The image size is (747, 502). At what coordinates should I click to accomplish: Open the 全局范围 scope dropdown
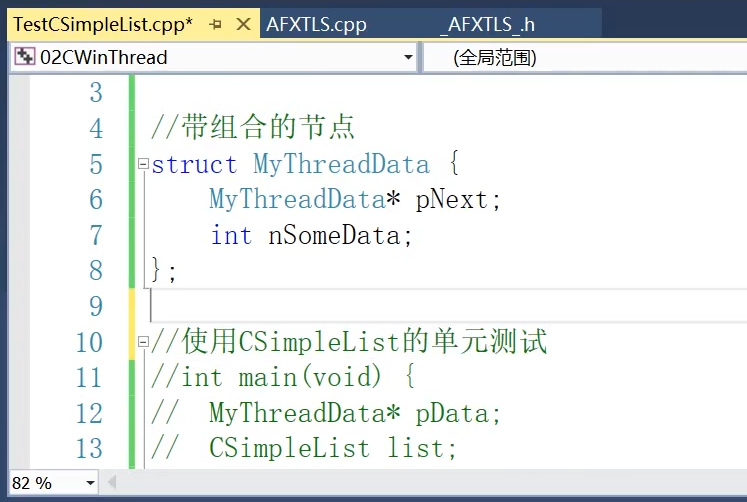point(585,57)
